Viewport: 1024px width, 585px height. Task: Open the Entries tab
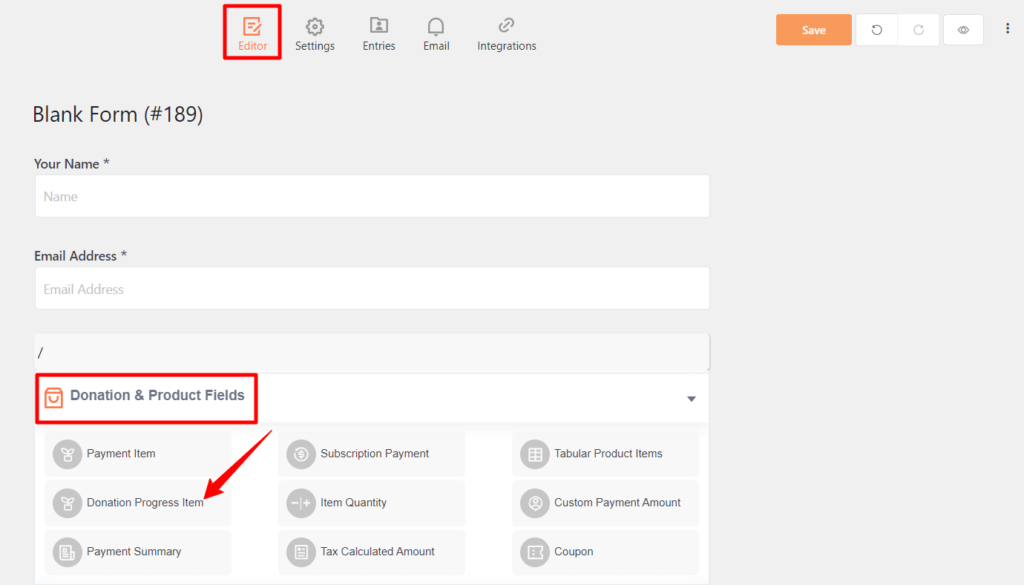[378, 32]
